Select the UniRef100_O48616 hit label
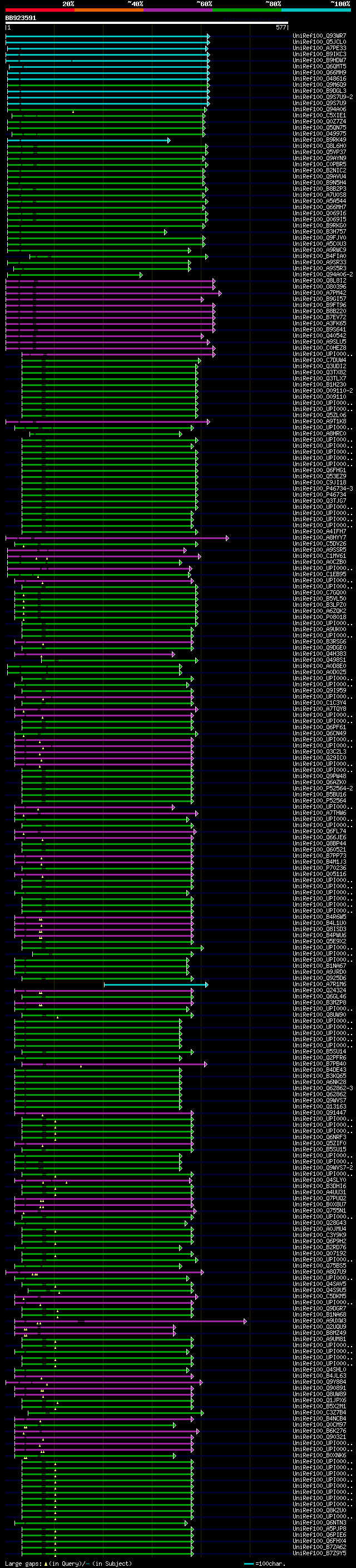Viewport: 356px width, 1568px height. 319,78
